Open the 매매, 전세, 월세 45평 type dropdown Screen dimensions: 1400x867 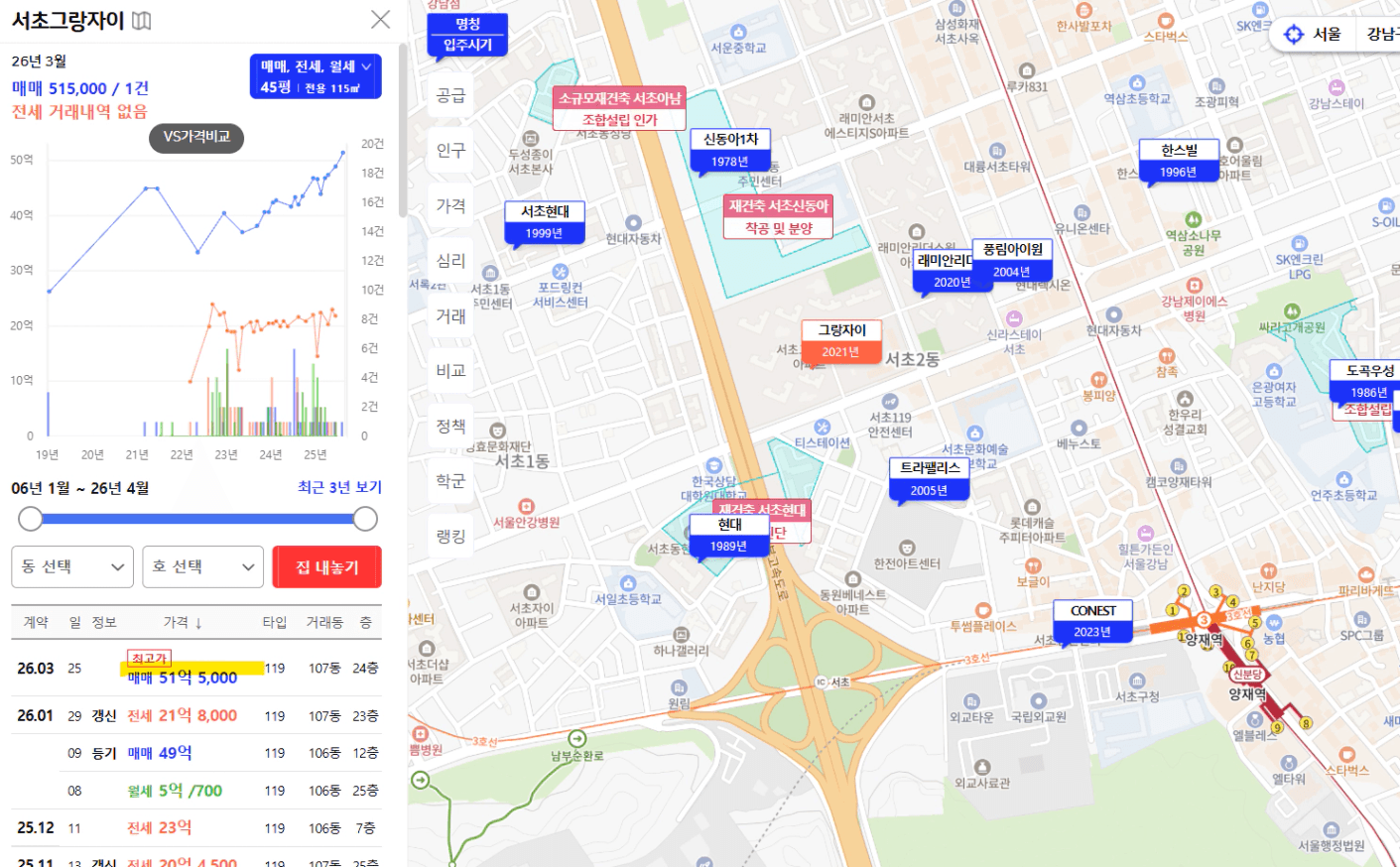[316, 76]
